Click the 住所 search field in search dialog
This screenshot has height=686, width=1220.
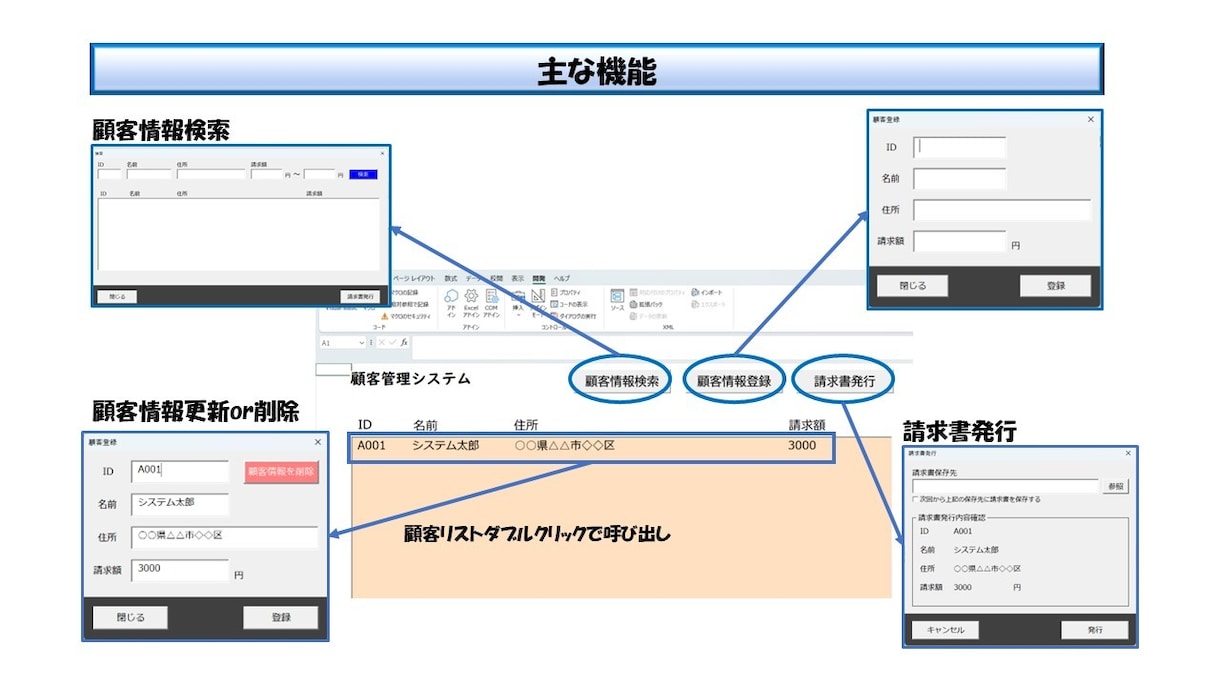click(212, 174)
